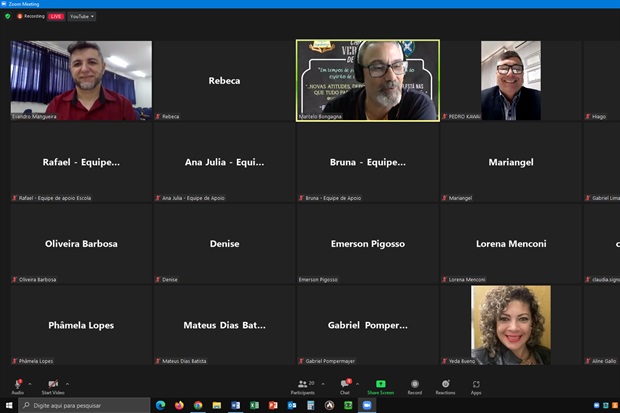Expand the audio options arrow
This screenshot has width=620, height=413.
point(30,384)
